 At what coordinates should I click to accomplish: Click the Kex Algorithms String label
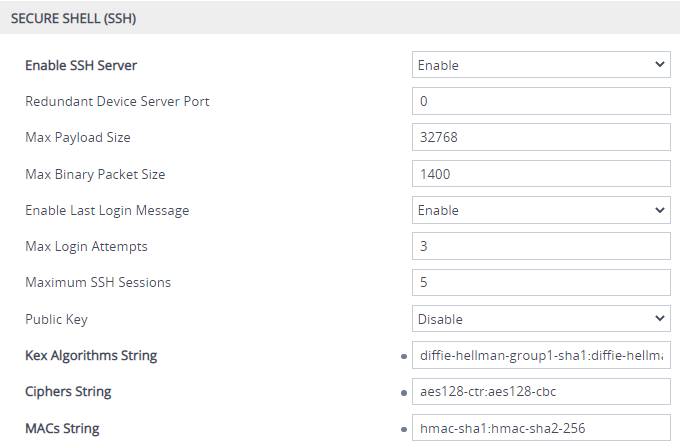91,355
